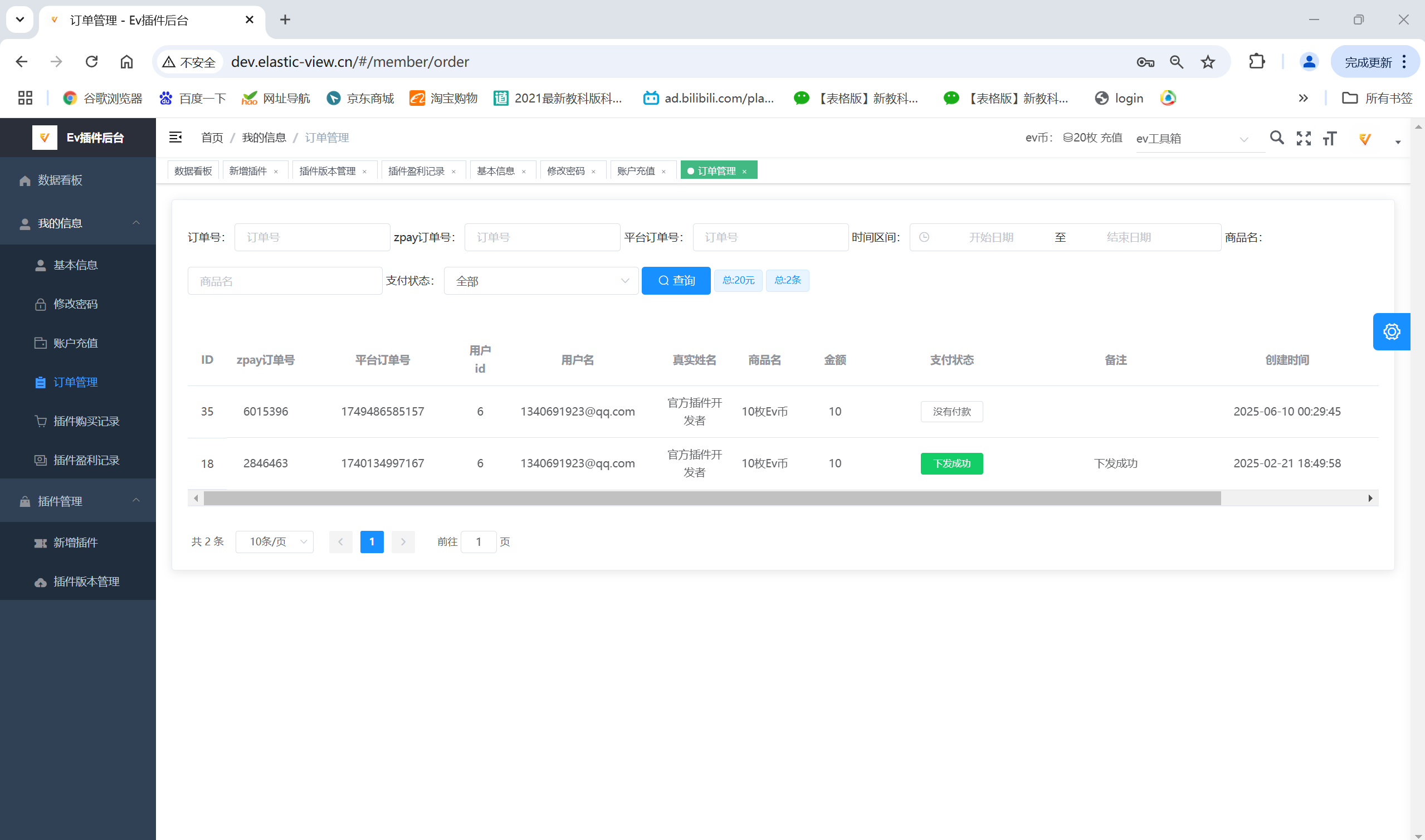This screenshot has height=840, width=1425.
Task: Open the 京东商城 bookmark
Action: point(360,98)
